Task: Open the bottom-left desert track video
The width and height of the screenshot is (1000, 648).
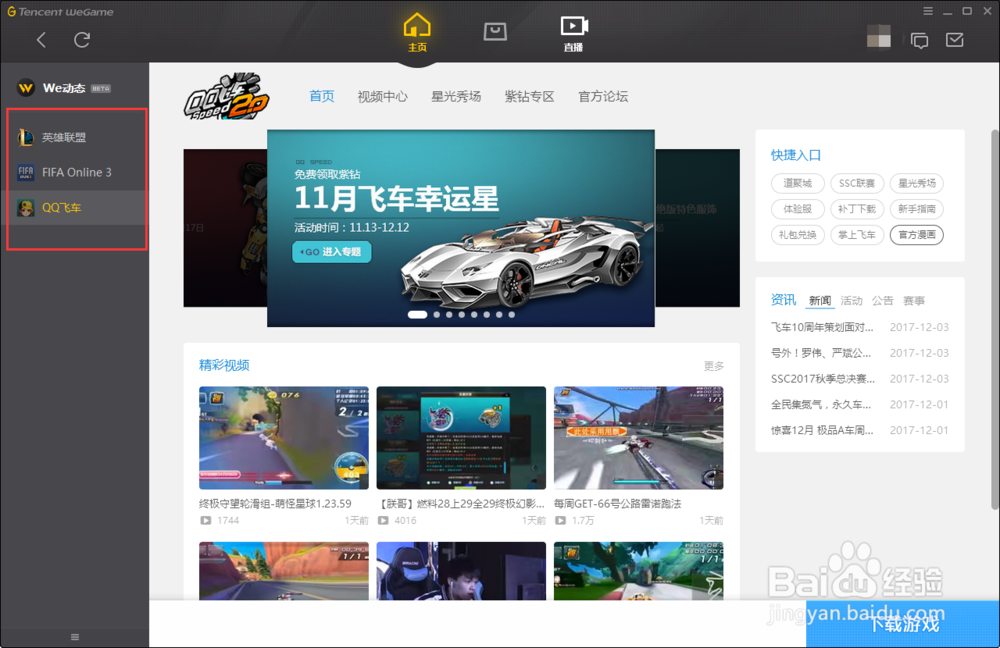Action: click(284, 571)
